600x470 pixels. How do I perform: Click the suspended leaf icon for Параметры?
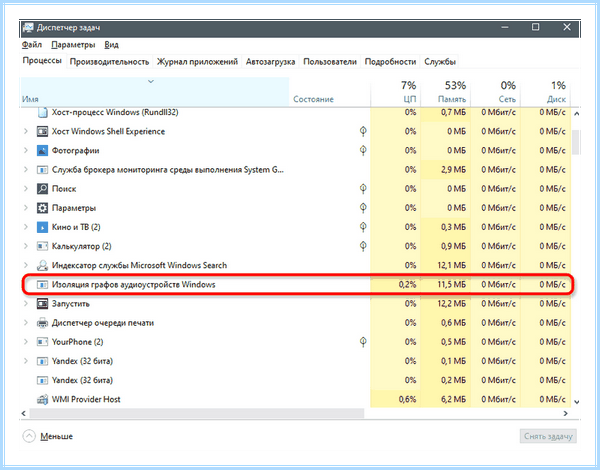[363, 207]
